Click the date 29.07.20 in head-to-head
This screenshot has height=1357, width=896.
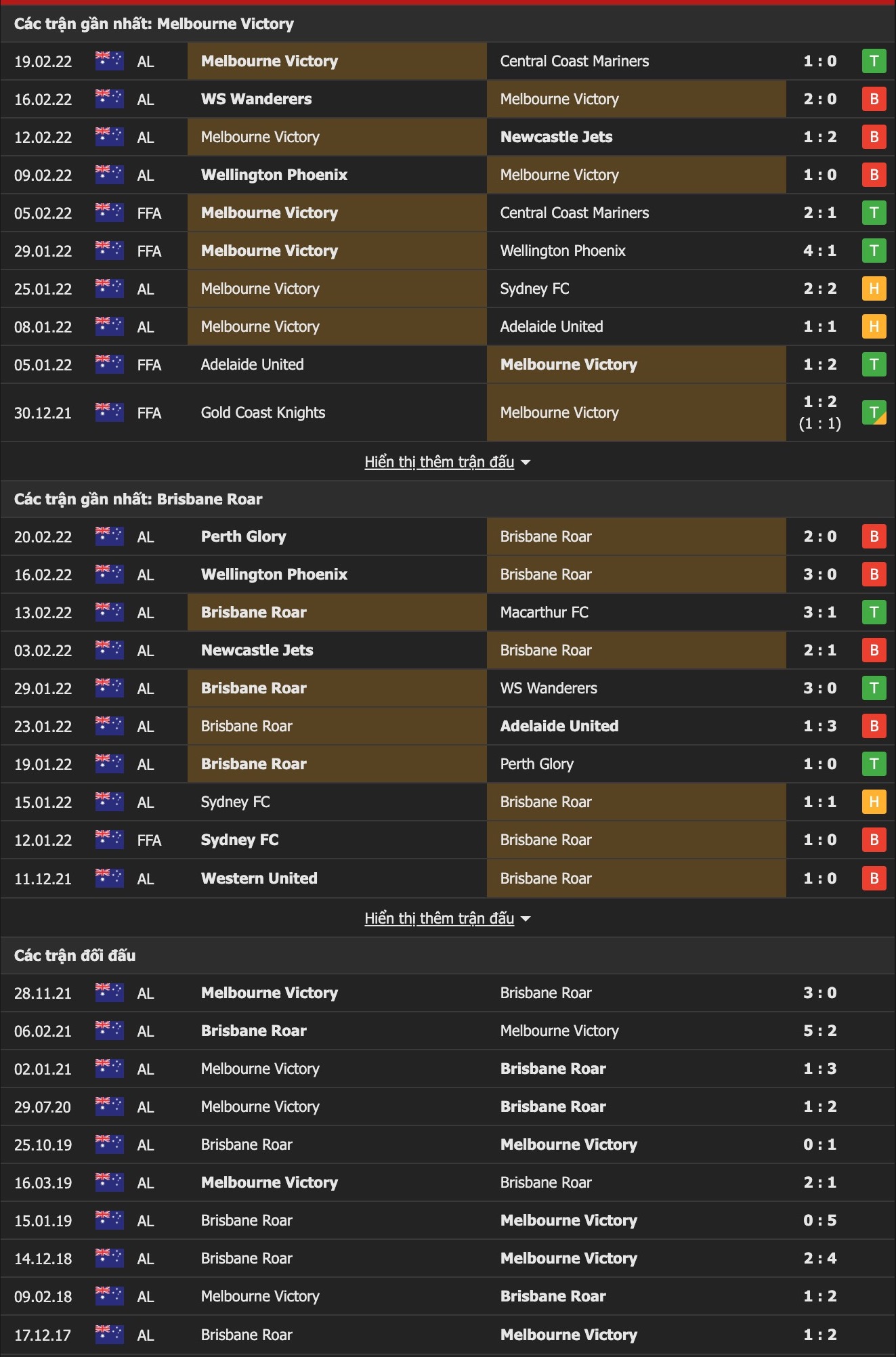(x=43, y=1107)
